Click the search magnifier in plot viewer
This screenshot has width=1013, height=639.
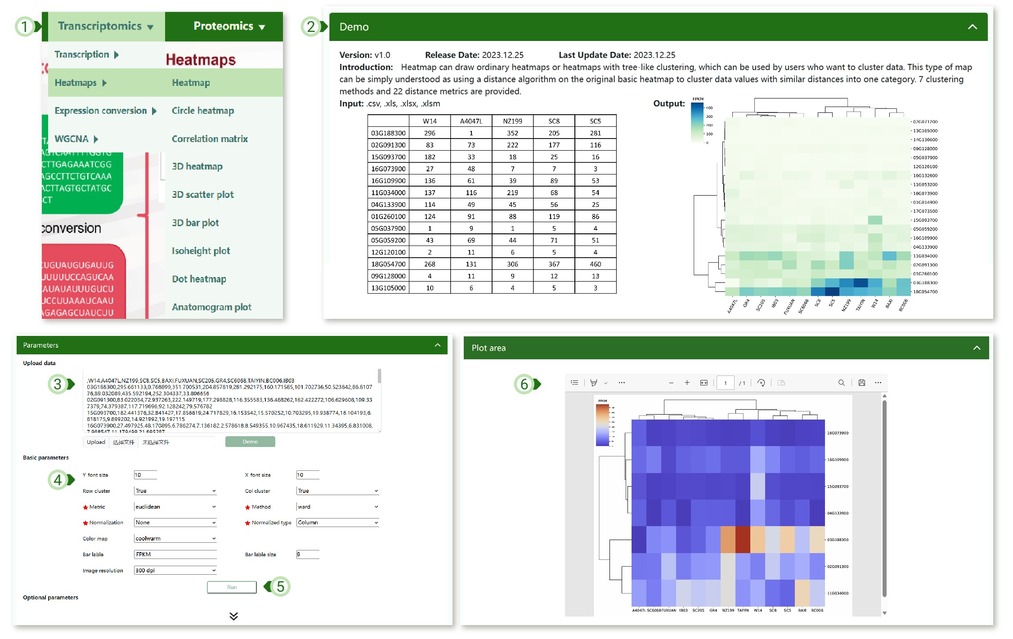[x=841, y=382]
